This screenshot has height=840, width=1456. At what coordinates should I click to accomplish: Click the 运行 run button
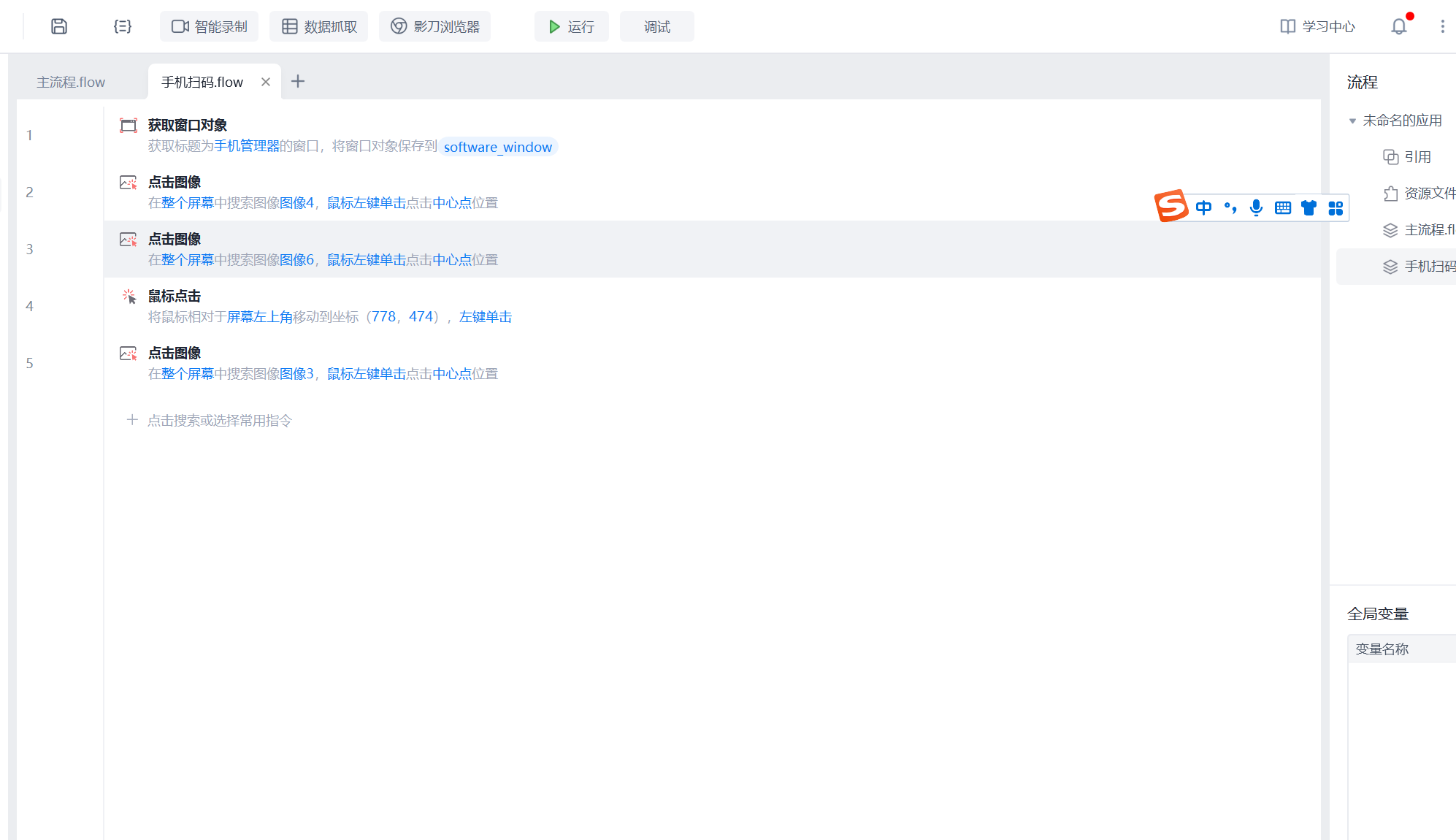click(x=572, y=26)
